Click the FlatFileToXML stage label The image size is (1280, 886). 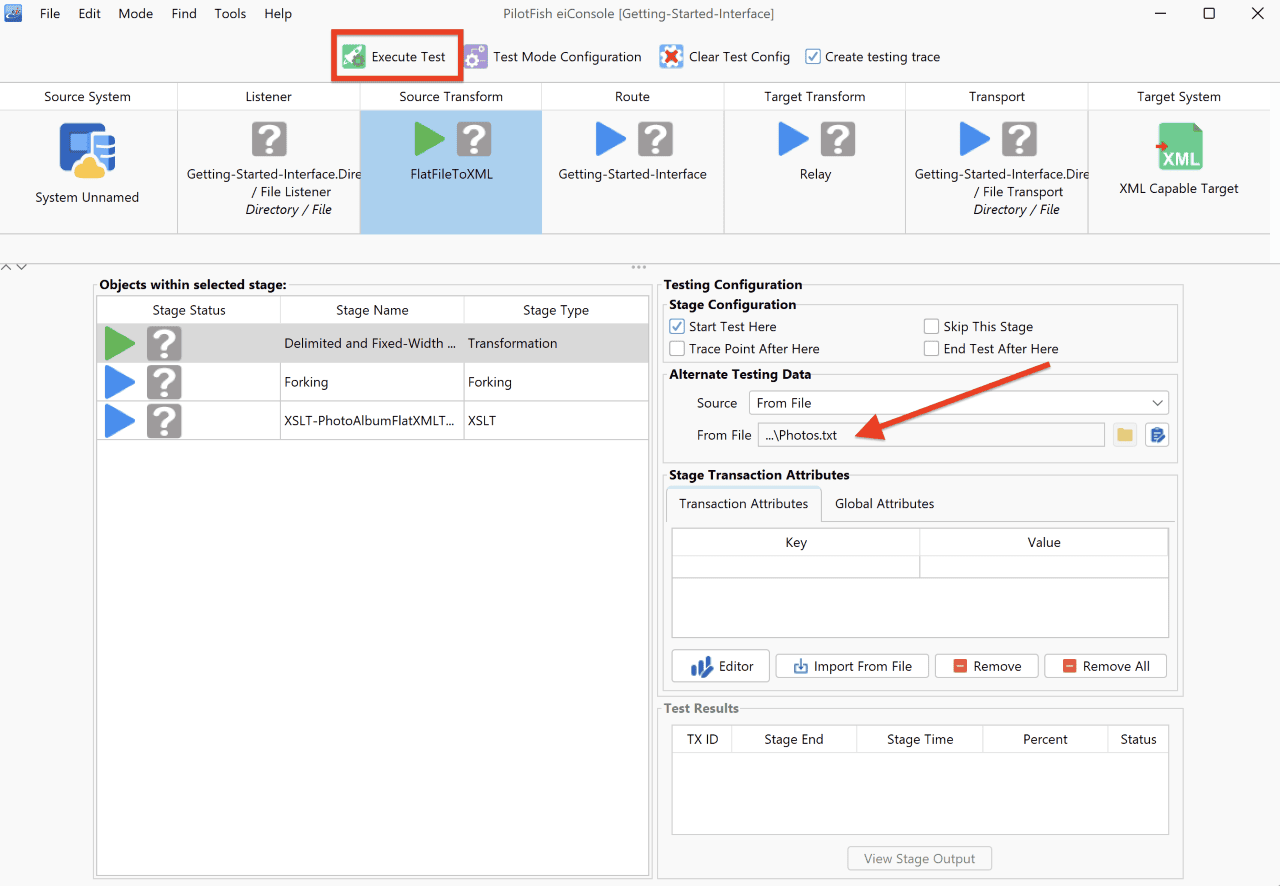click(x=451, y=174)
